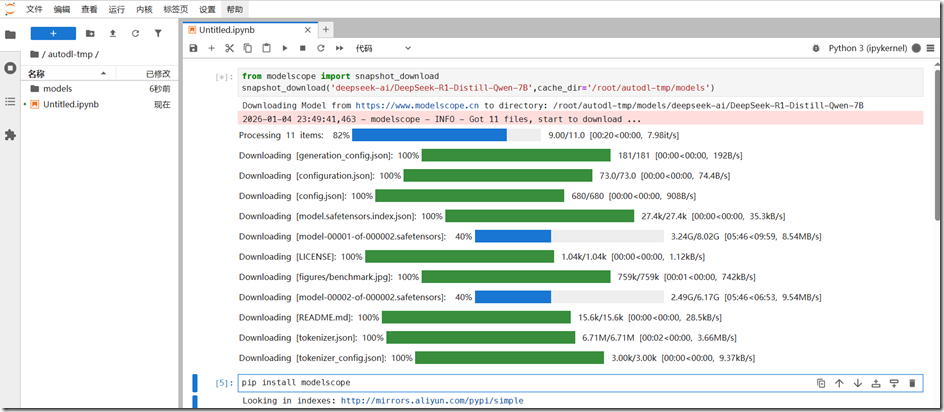Click the snapshot_download code cell editor
The image size is (944, 412).
(580, 82)
